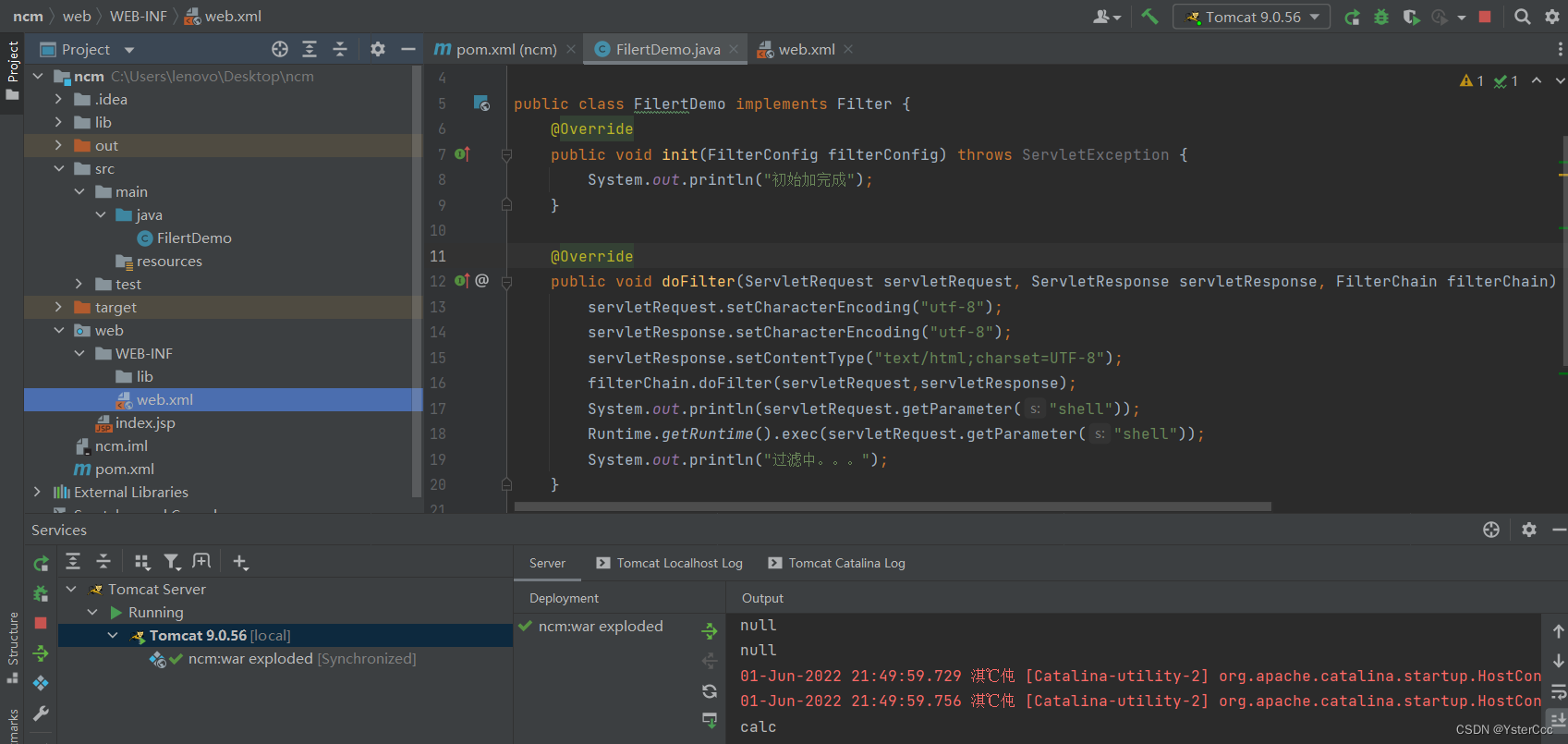Screen dimensions: 1568x744
Task: Run with coverage icon in top toolbar
Action: pyautogui.click(x=1411, y=17)
